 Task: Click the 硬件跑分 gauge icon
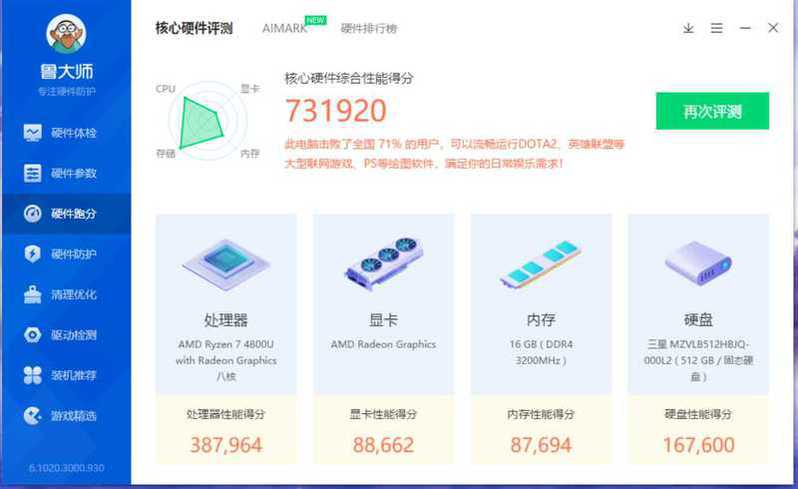click(33, 213)
